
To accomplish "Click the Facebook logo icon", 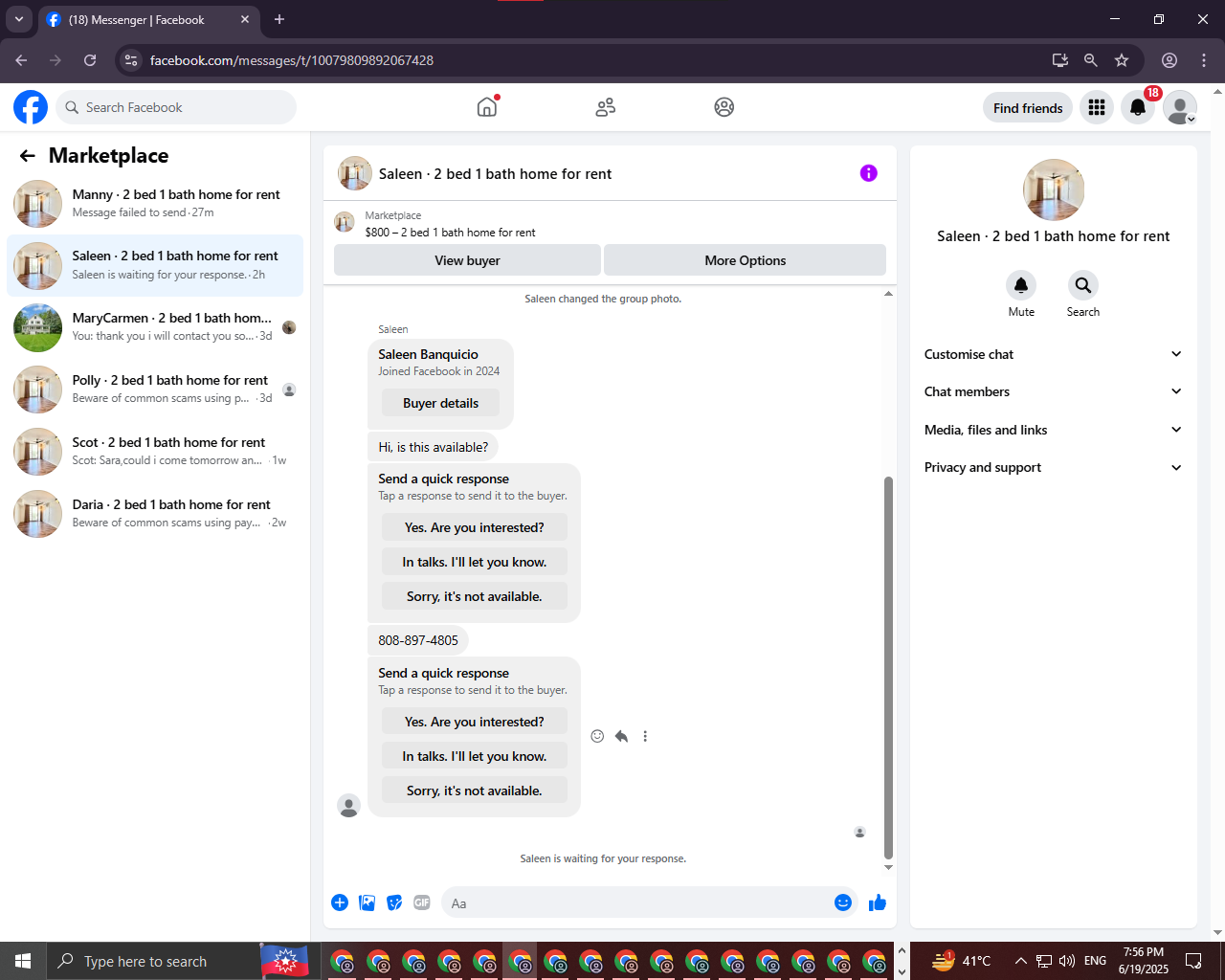I will tap(31, 107).
